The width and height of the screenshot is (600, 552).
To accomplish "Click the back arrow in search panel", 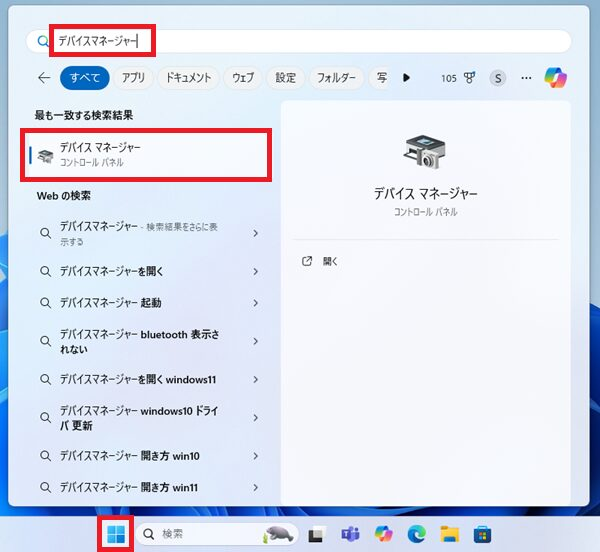I will (44, 78).
